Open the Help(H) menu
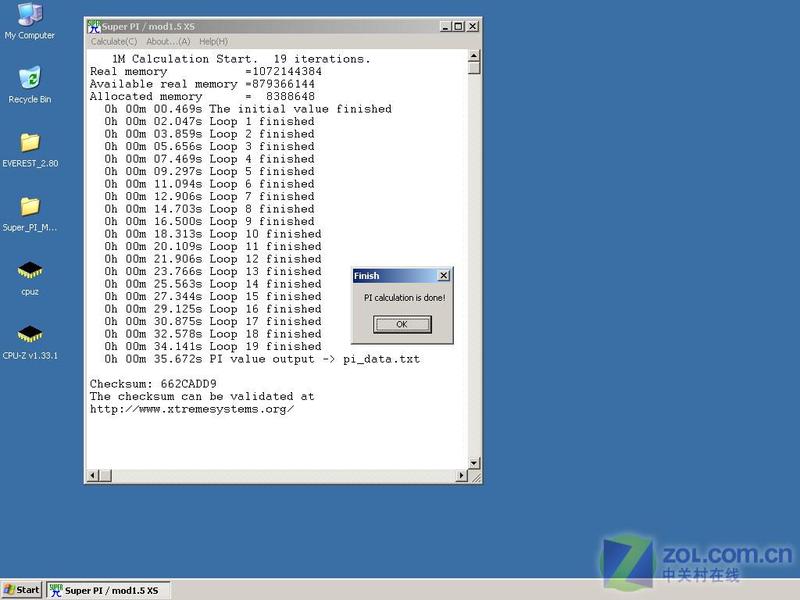This screenshot has width=800, height=600. point(213,41)
